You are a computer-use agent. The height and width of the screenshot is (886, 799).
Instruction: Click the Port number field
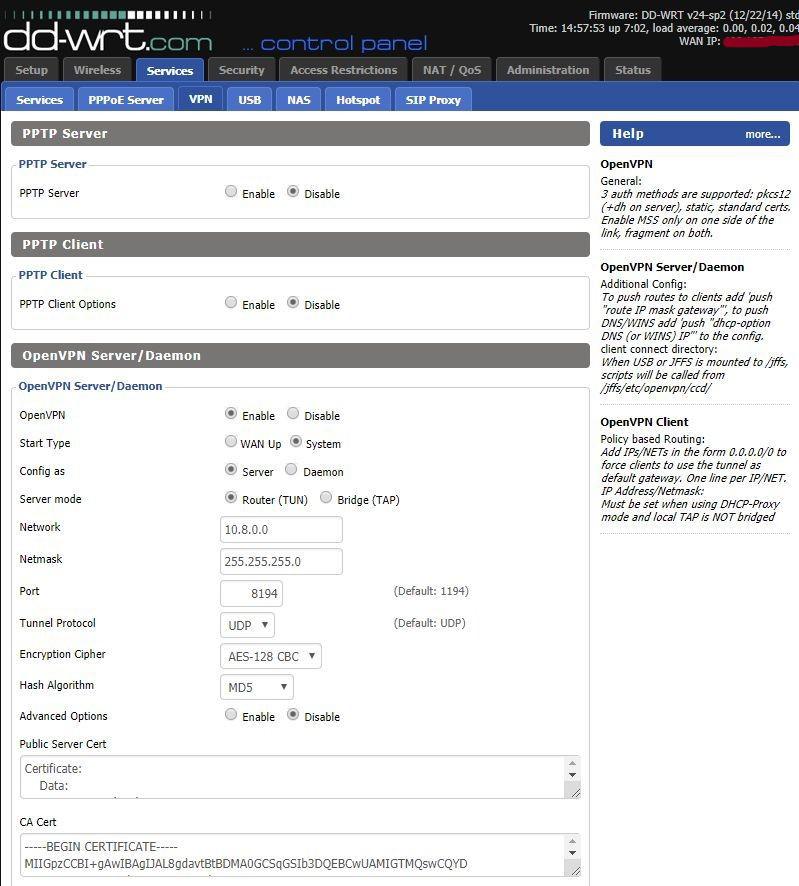tap(251, 593)
